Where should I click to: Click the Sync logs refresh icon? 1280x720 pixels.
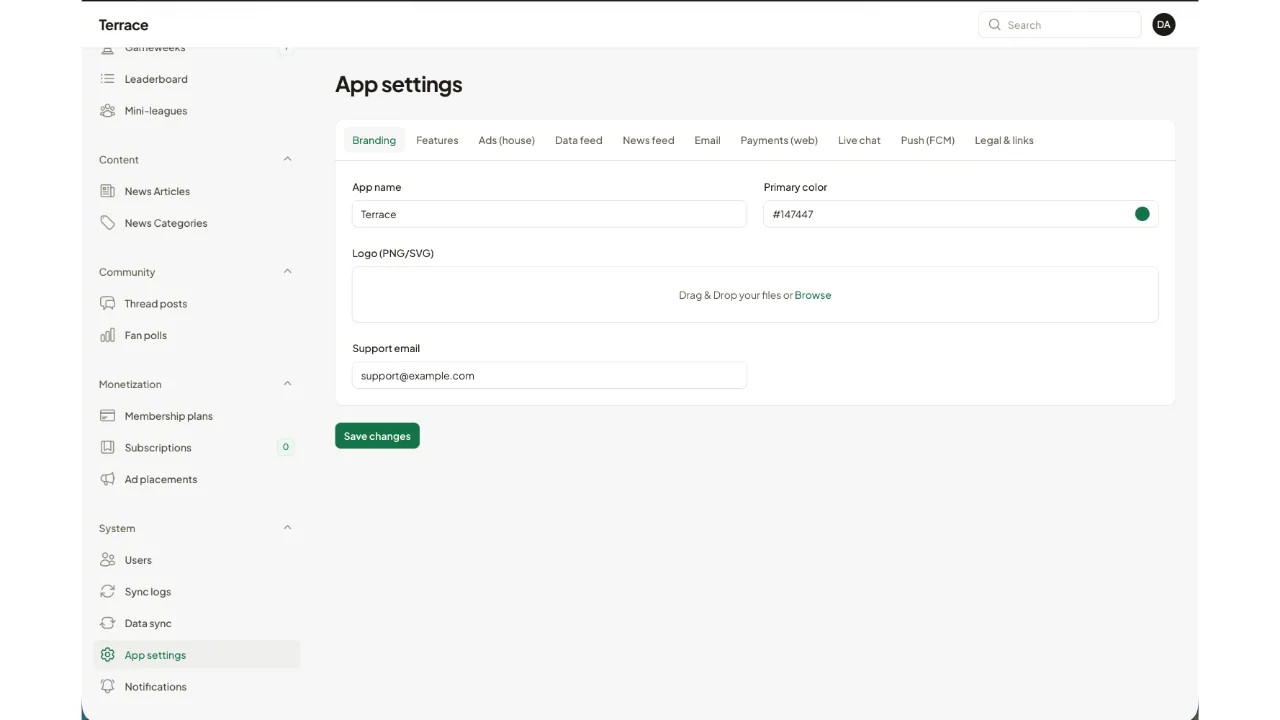(x=108, y=592)
